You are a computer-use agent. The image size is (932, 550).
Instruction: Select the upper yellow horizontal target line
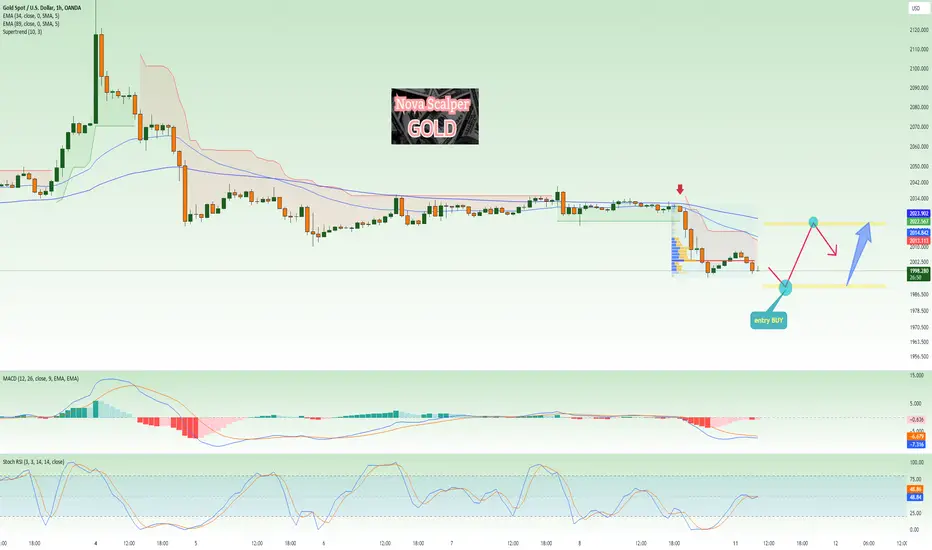(x=825, y=224)
